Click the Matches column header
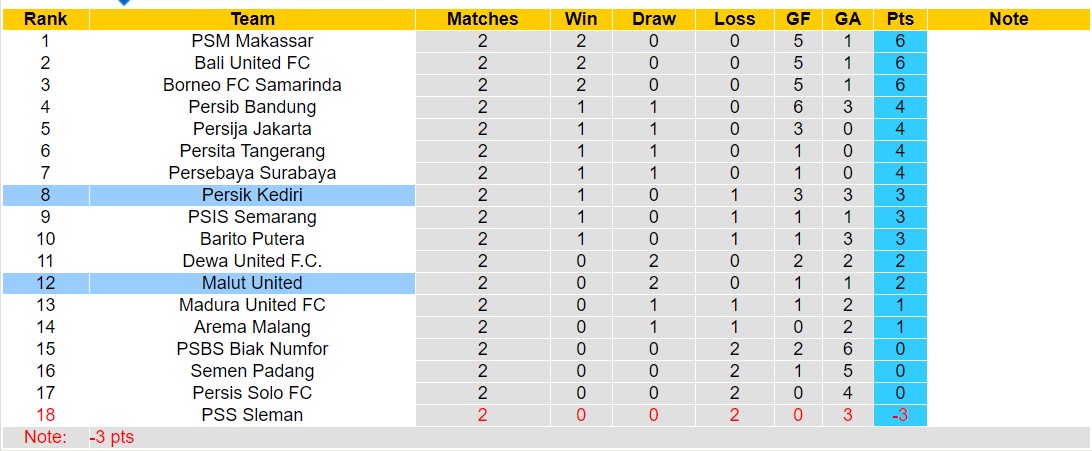Image resolution: width=1092 pixels, height=451 pixels. (x=482, y=19)
